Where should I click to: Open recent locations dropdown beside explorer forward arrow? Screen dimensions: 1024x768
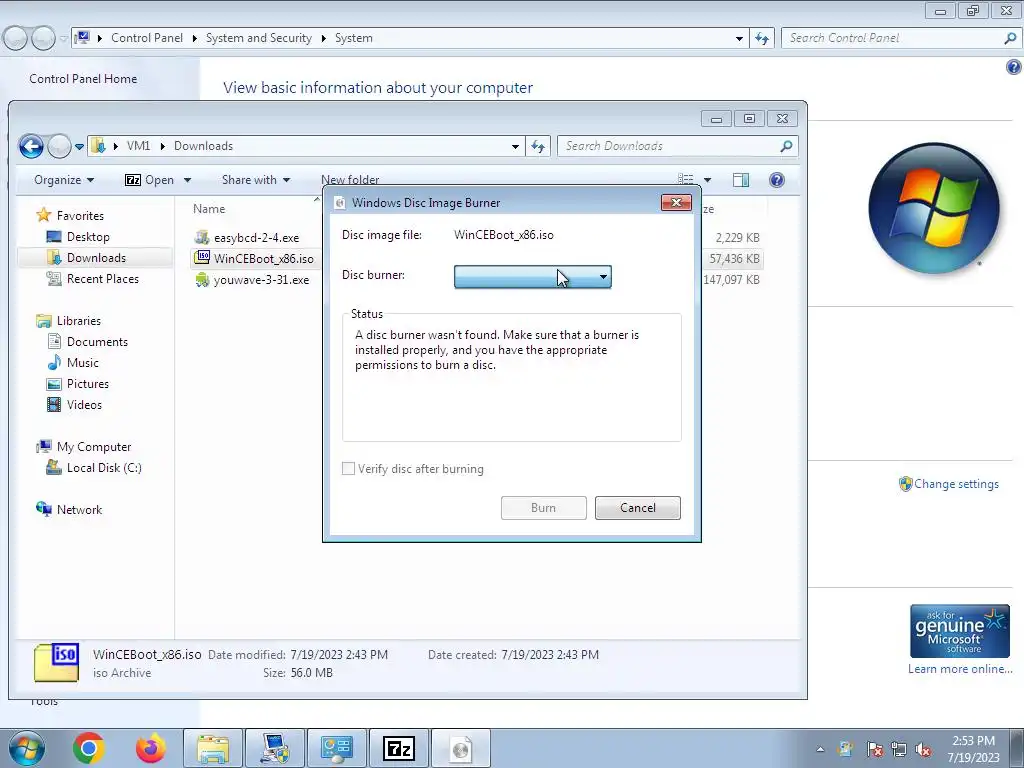click(x=79, y=147)
